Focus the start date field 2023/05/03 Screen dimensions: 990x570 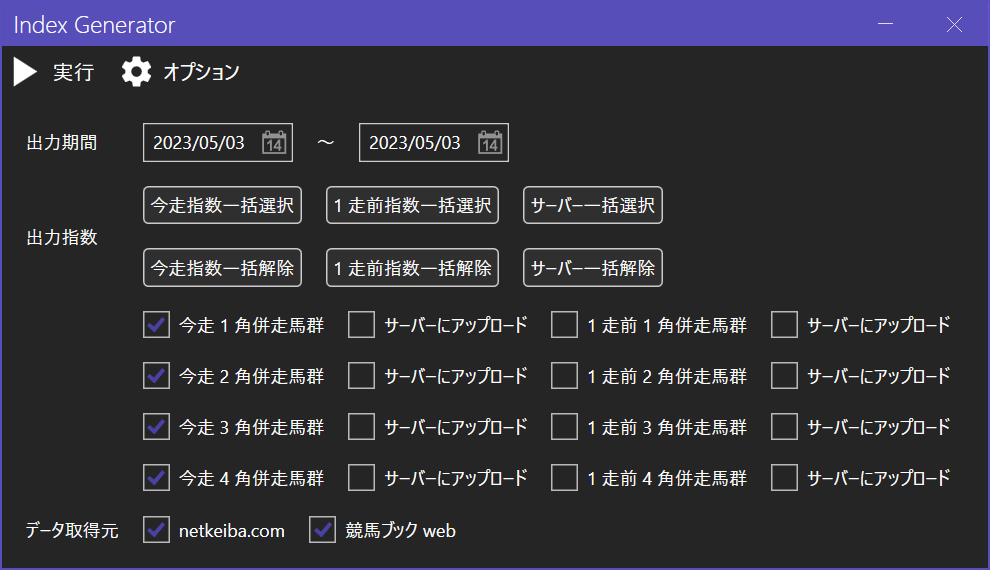218,143
